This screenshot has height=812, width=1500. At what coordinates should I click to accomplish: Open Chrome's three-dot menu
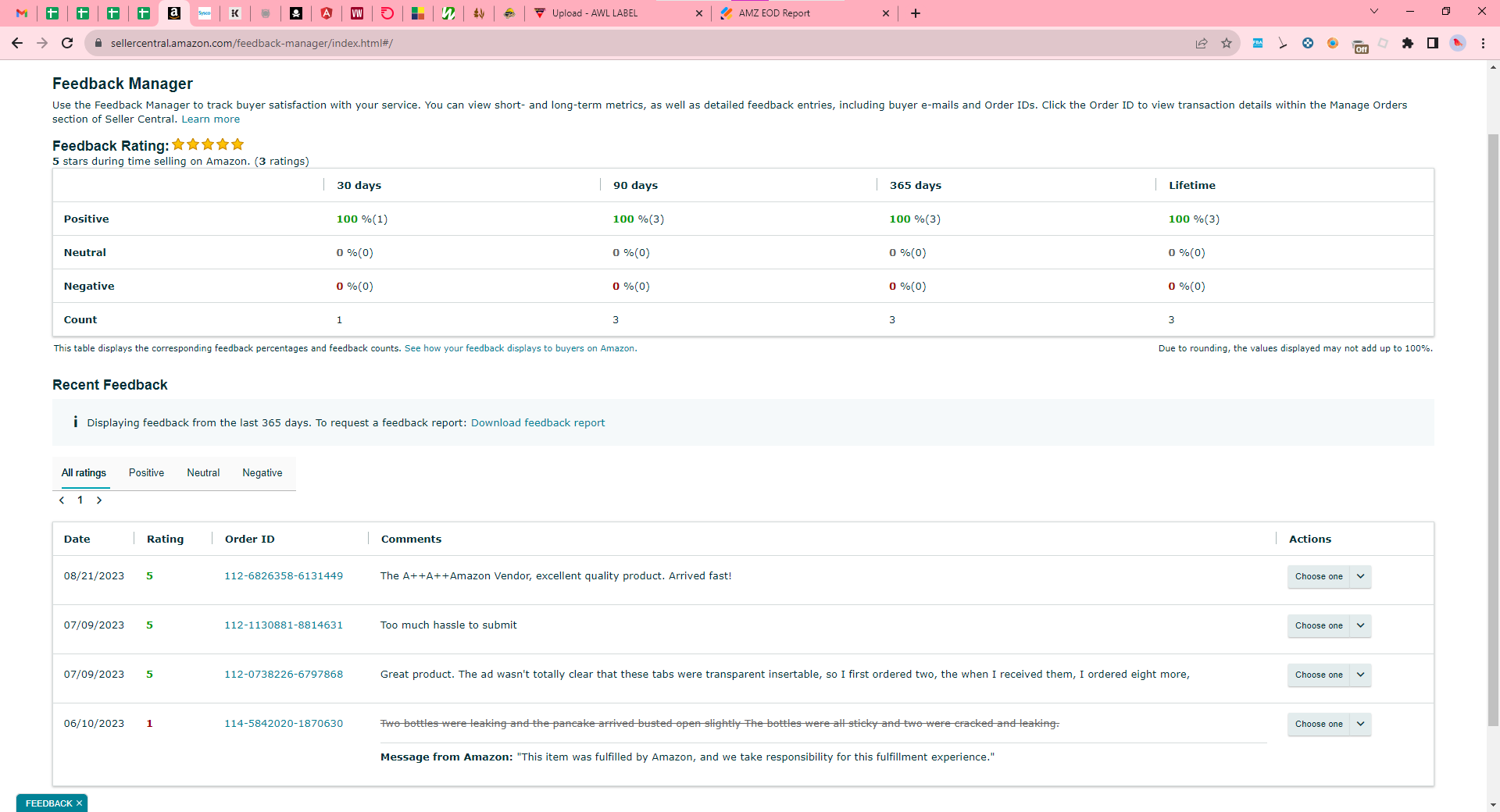[x=1483, y=43]
